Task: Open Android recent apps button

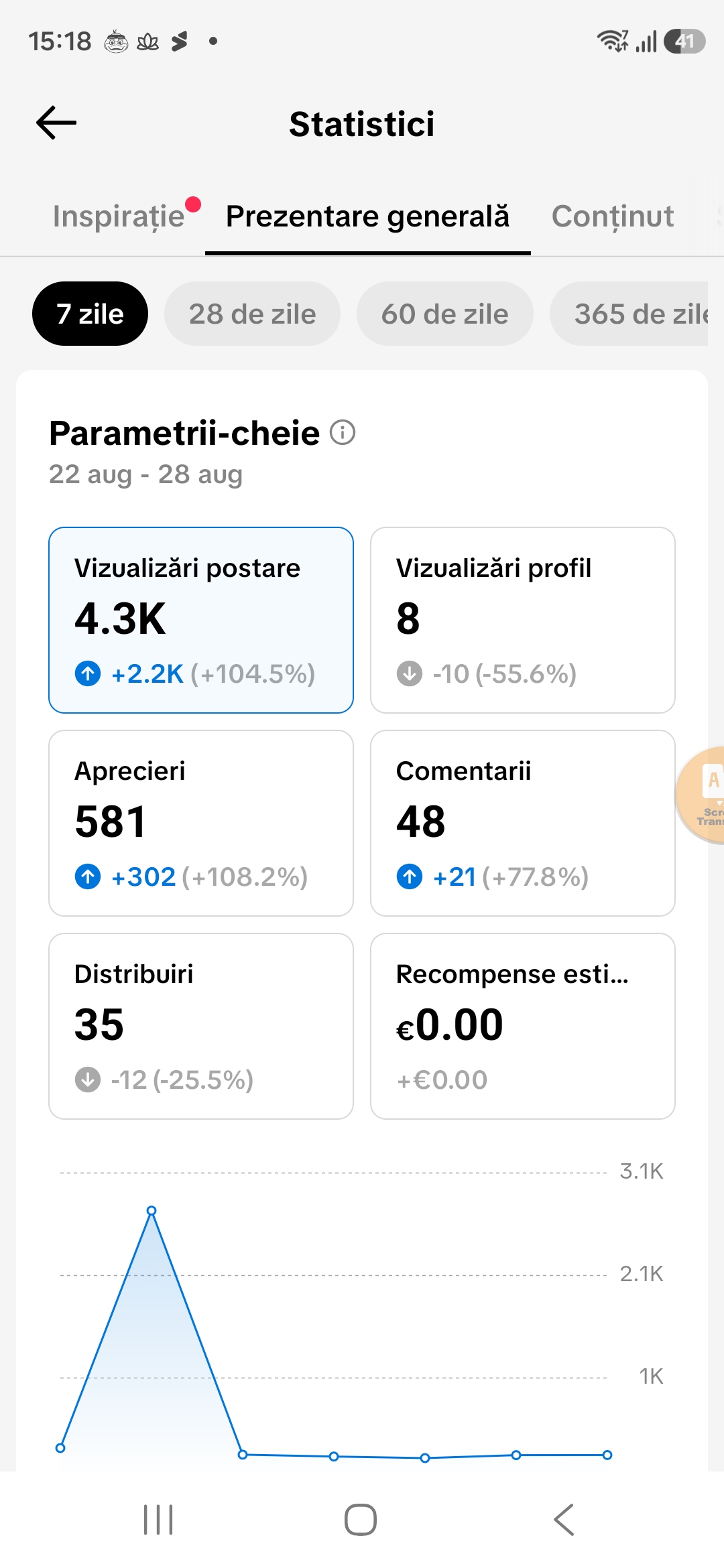Action: click(x=158, y=1520)
